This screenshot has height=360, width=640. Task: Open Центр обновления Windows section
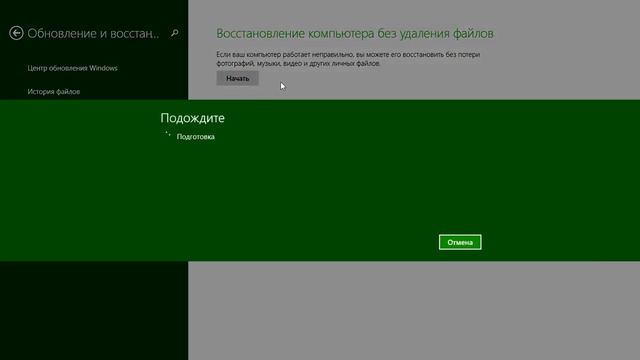pos(72,68)
